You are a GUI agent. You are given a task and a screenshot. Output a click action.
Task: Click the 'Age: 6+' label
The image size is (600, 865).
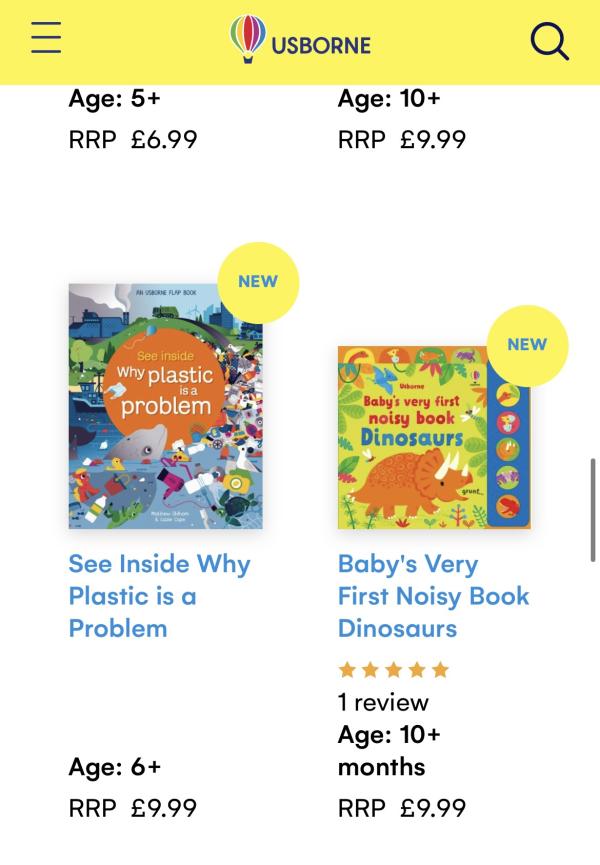coord(115,767)
